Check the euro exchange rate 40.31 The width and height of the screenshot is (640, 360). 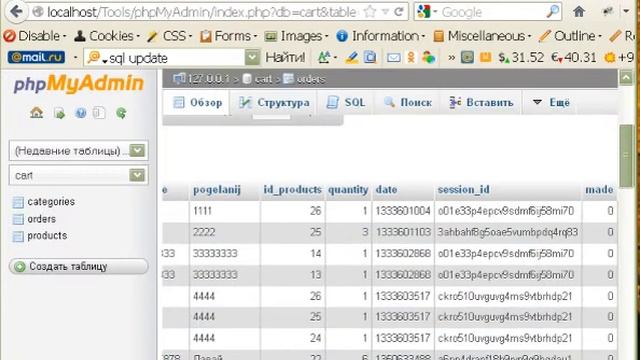573,58
